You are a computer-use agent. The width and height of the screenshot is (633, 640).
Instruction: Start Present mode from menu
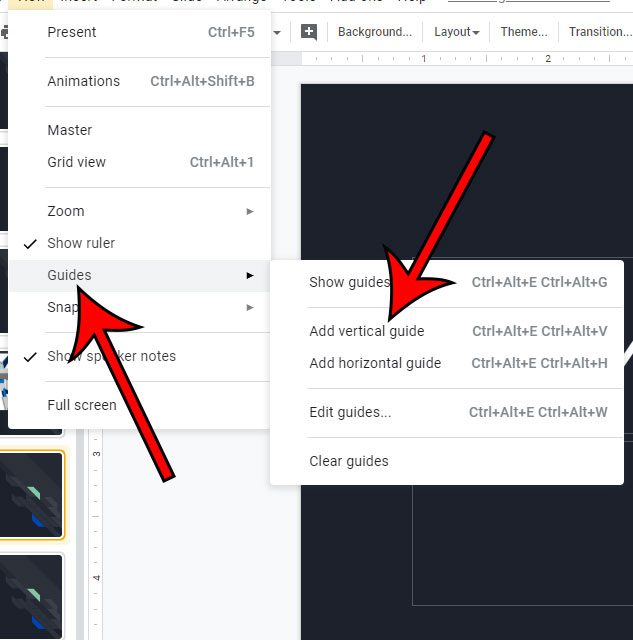72,32
